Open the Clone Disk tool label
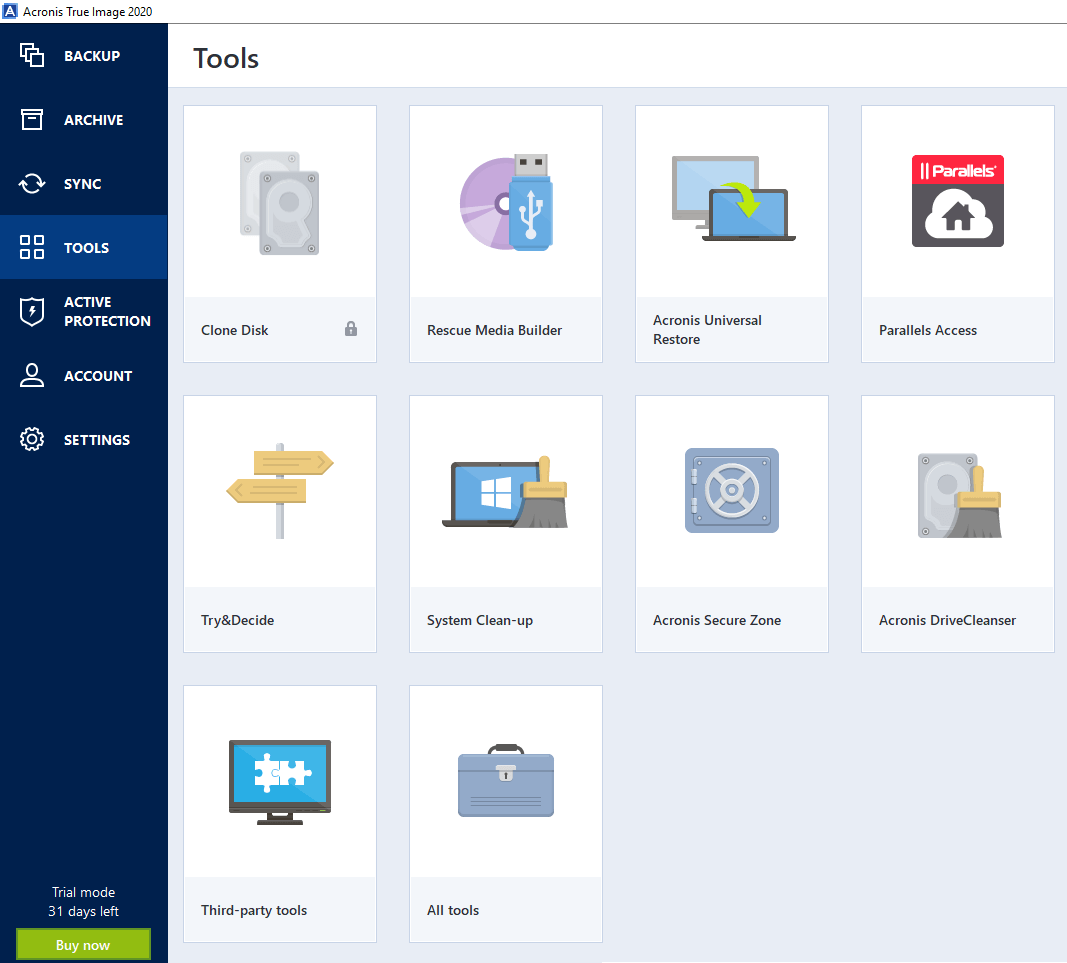Screen dimensions: 1067x963 coord(235,330)
